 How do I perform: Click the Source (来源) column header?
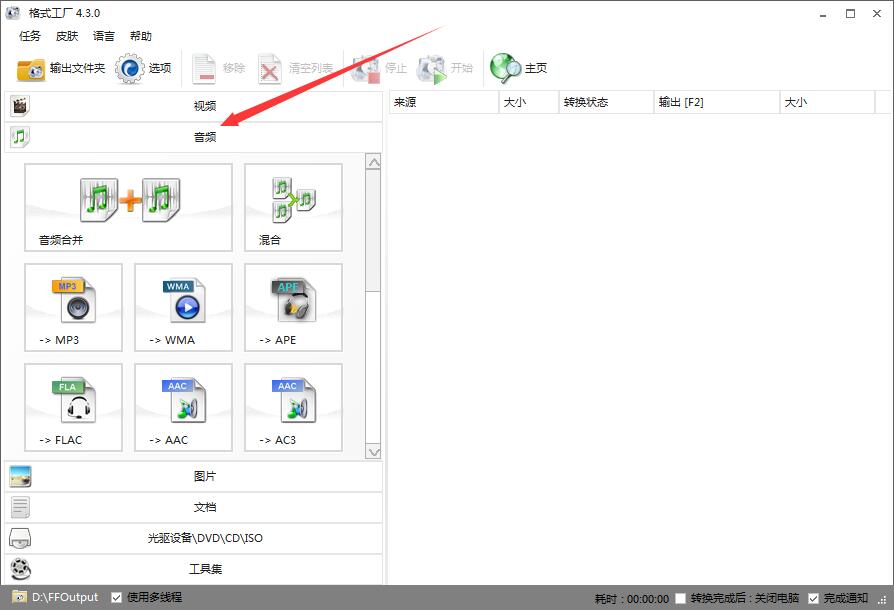[x=444, y=102]
